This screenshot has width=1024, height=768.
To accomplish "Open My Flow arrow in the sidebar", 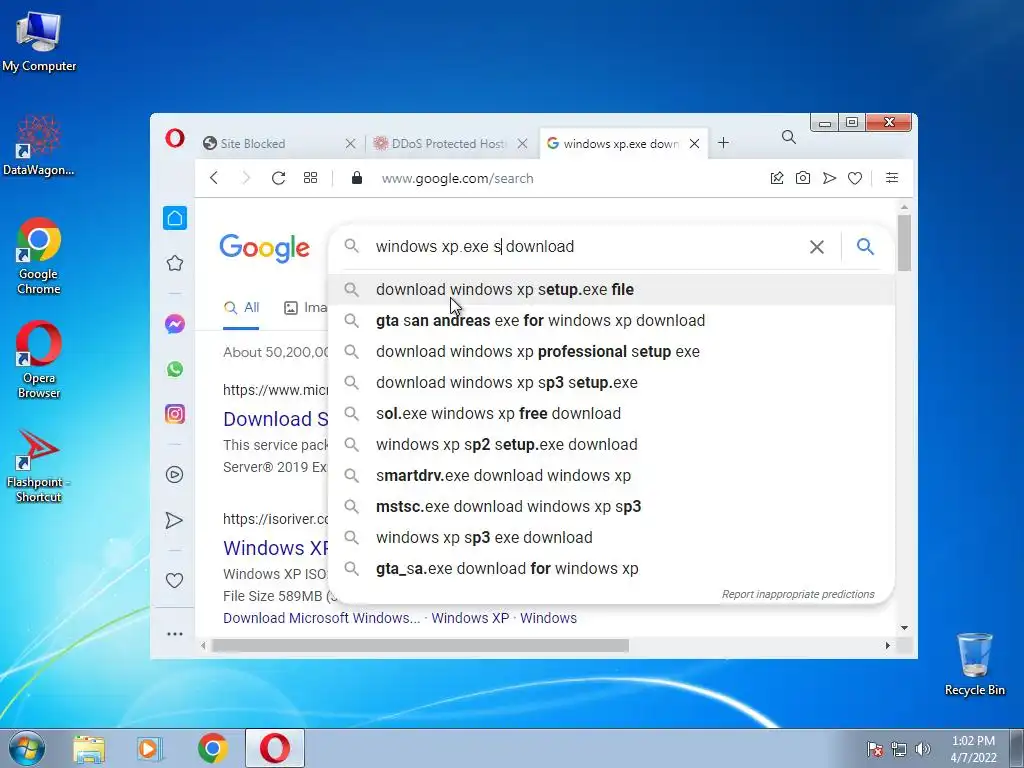I will [174, 520].
